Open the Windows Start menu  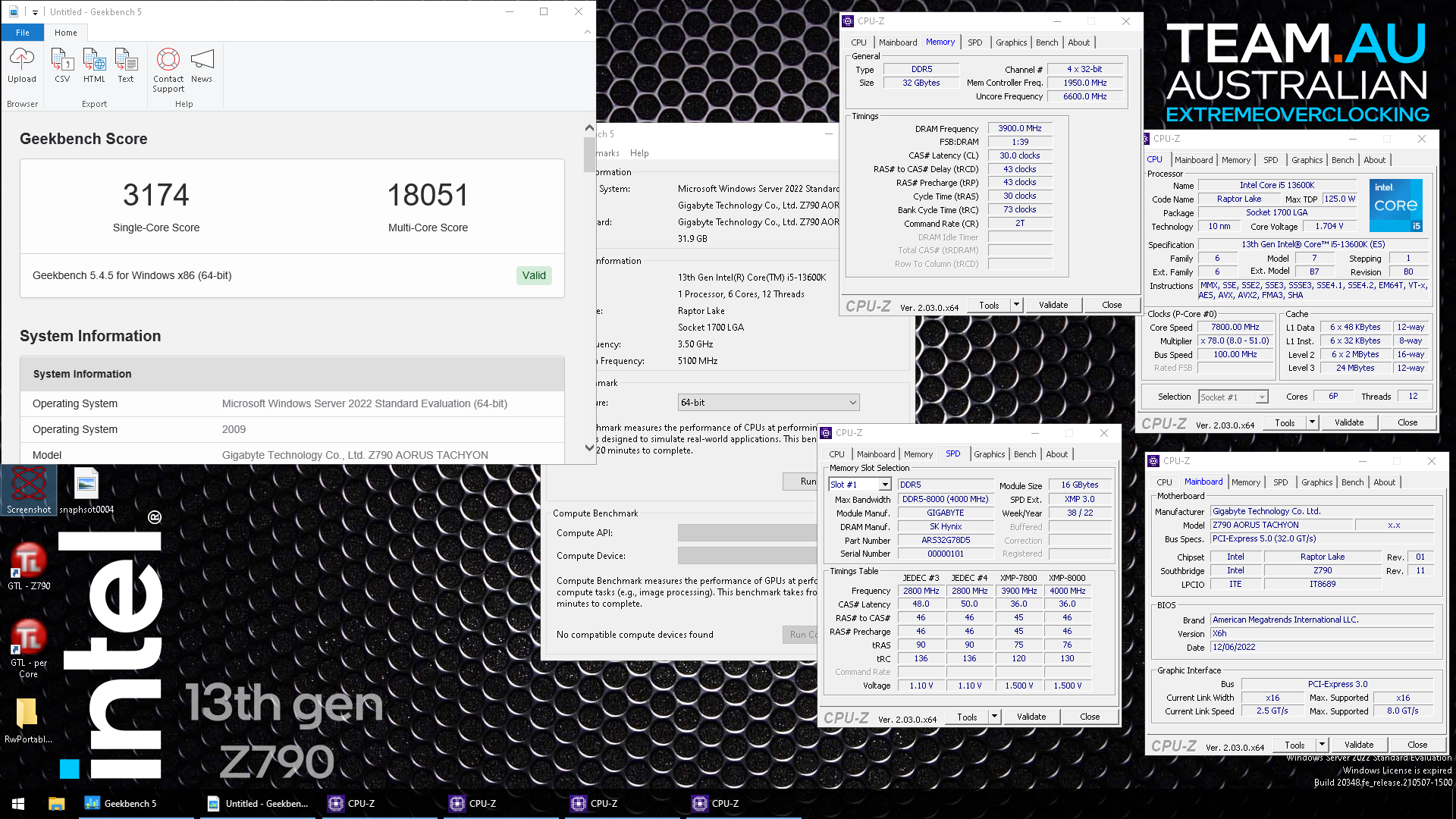click(x=18, y=804)
